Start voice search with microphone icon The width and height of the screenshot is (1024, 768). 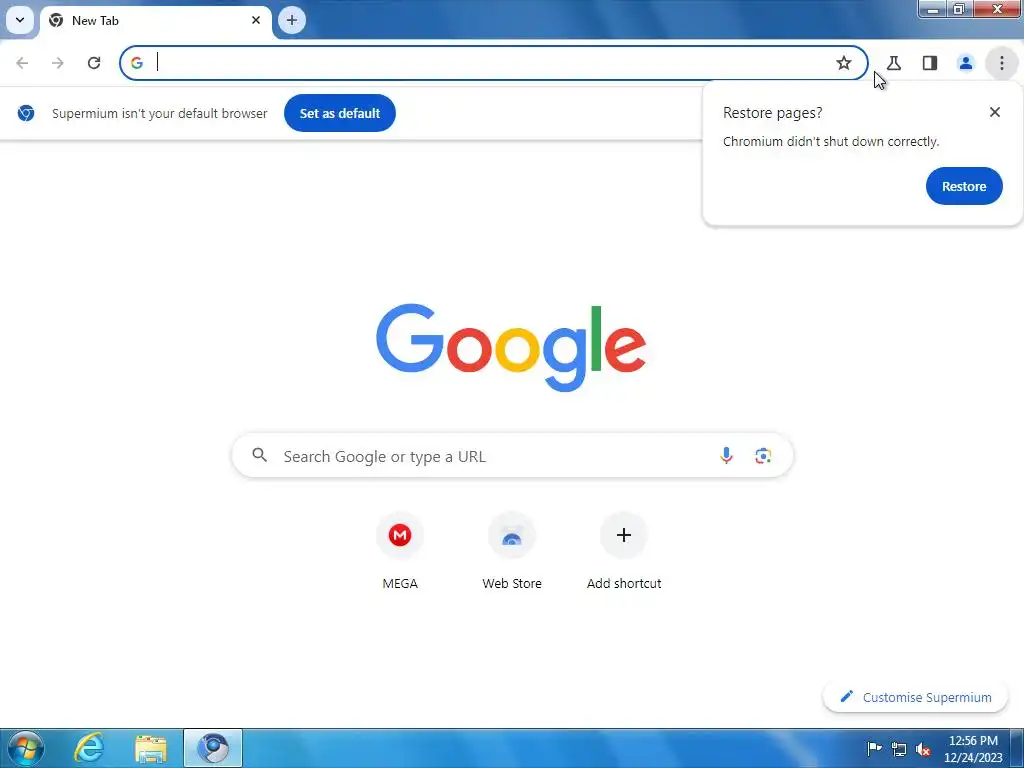click(726, 455)
